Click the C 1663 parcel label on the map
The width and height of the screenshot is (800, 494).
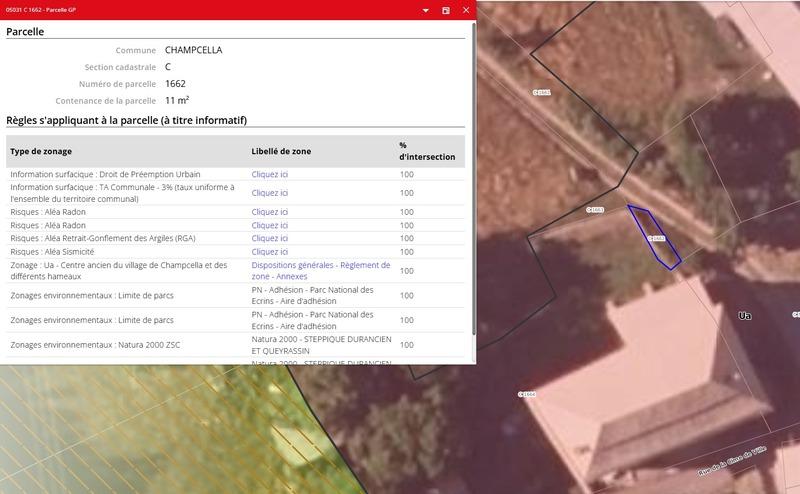point(596,210)
